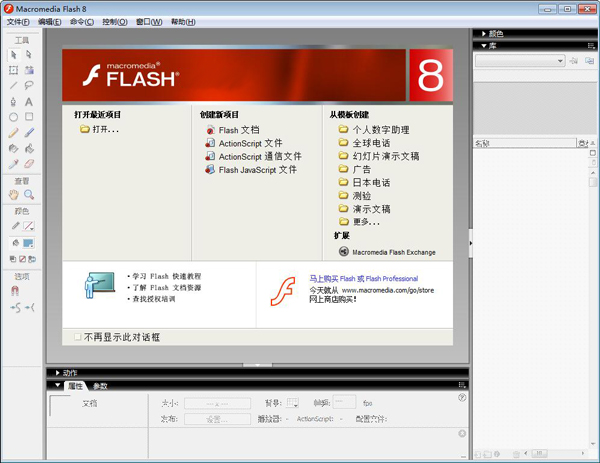Select the Paint Bucket tool
The width and height of the screenshot is (600, 463).
pyautogui.click(x=29, y=148)
